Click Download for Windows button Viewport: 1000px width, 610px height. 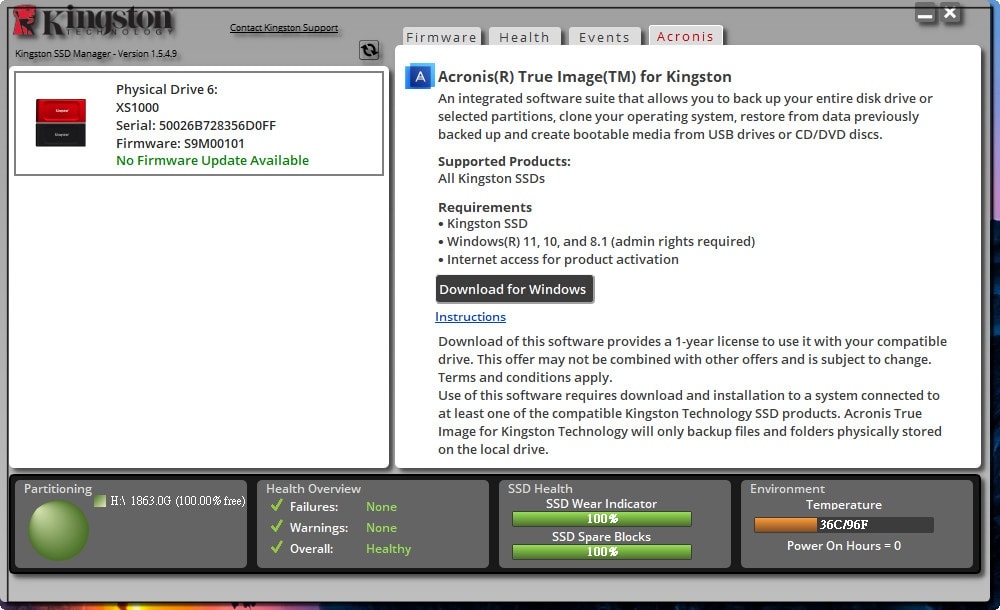pos(514,289)
